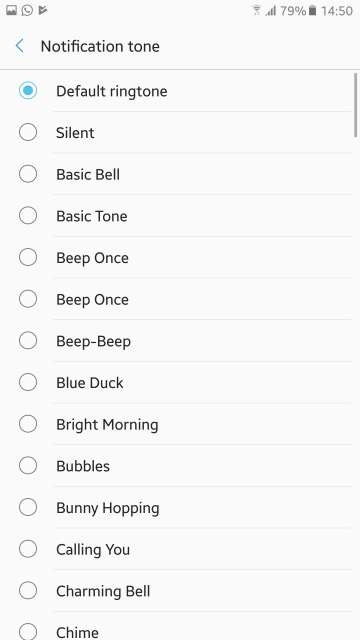Choose the Bubbles radio button

click(28, 465)
